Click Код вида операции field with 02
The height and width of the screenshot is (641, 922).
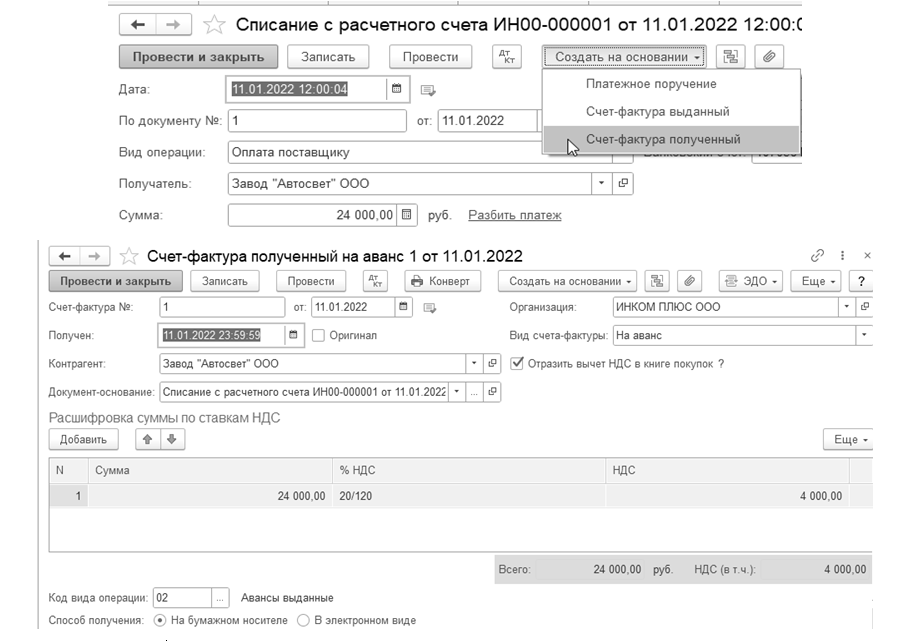(x=182, y=598)
